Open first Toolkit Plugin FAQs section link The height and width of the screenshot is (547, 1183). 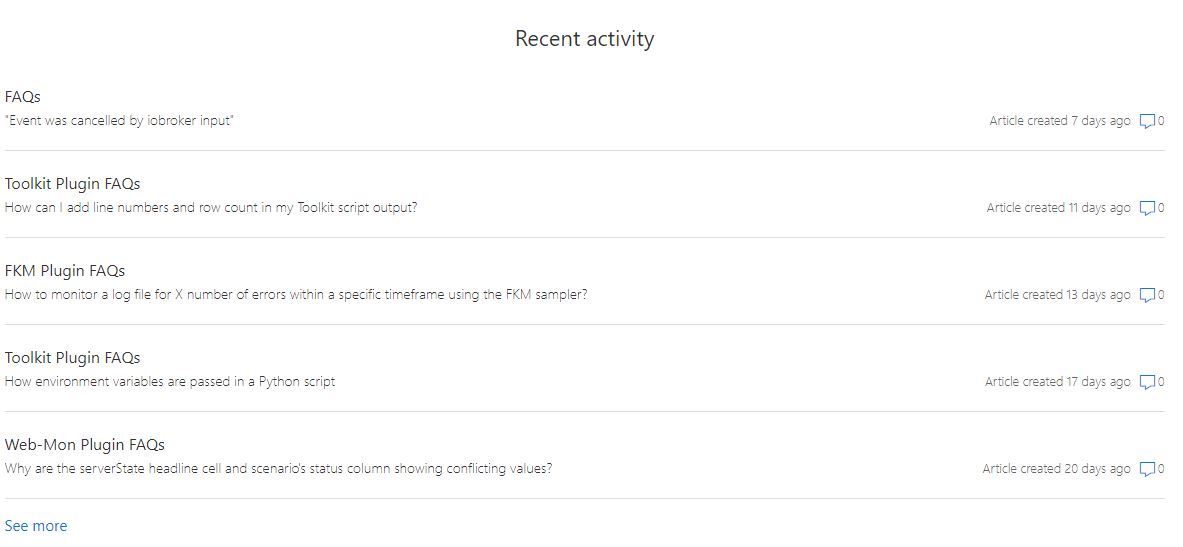click(x=72, y=183)
